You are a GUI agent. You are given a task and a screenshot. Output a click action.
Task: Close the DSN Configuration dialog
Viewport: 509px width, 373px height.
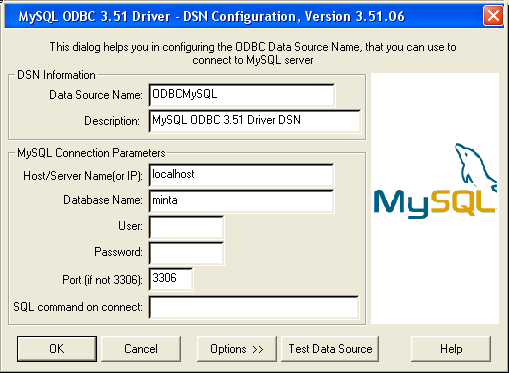point(493,16)
